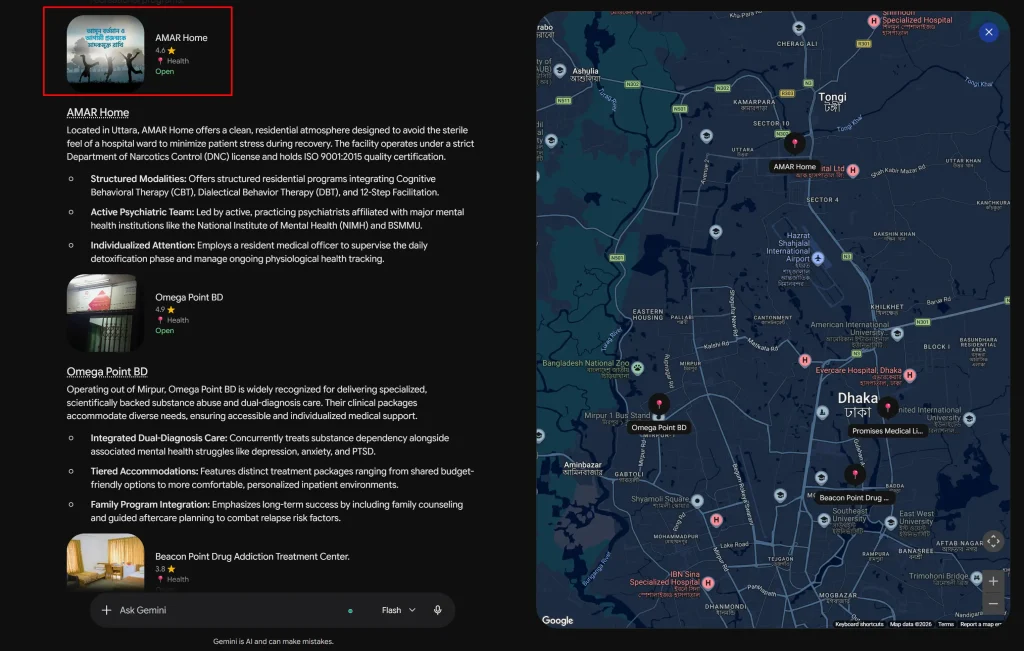
Task: Open the Beacon Point treatment center room thumbnail
Action: click(x=105, y=562)
